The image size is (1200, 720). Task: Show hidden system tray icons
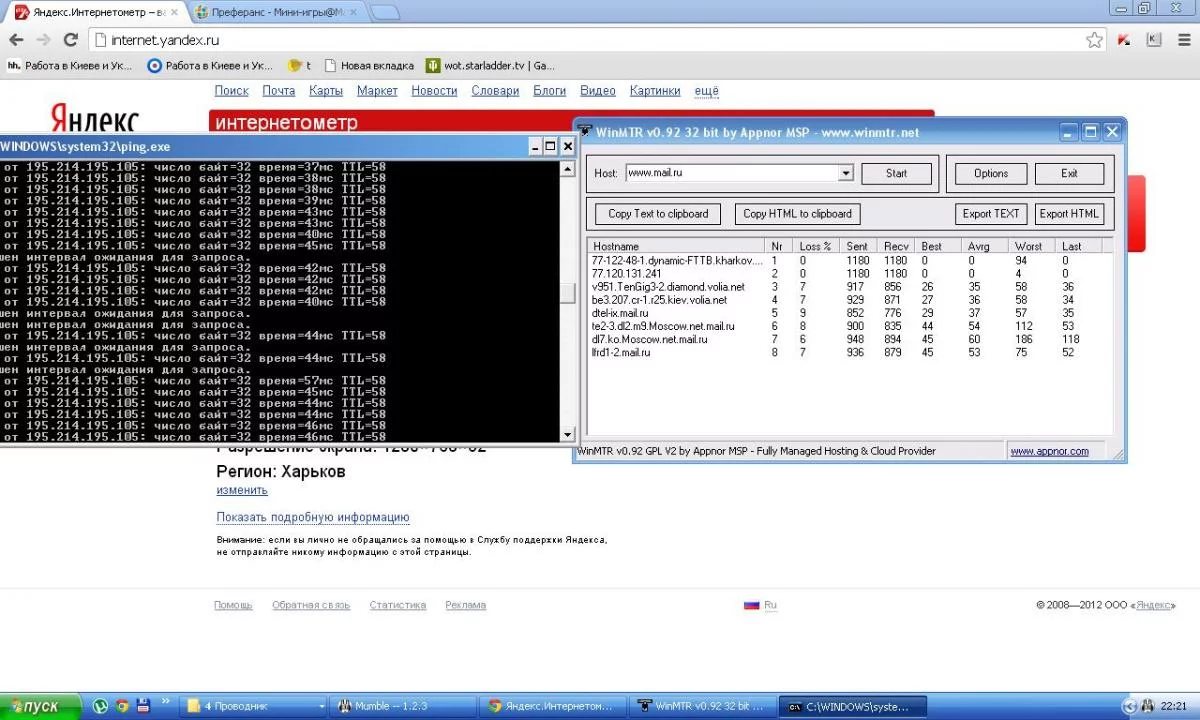[1129, 706]
